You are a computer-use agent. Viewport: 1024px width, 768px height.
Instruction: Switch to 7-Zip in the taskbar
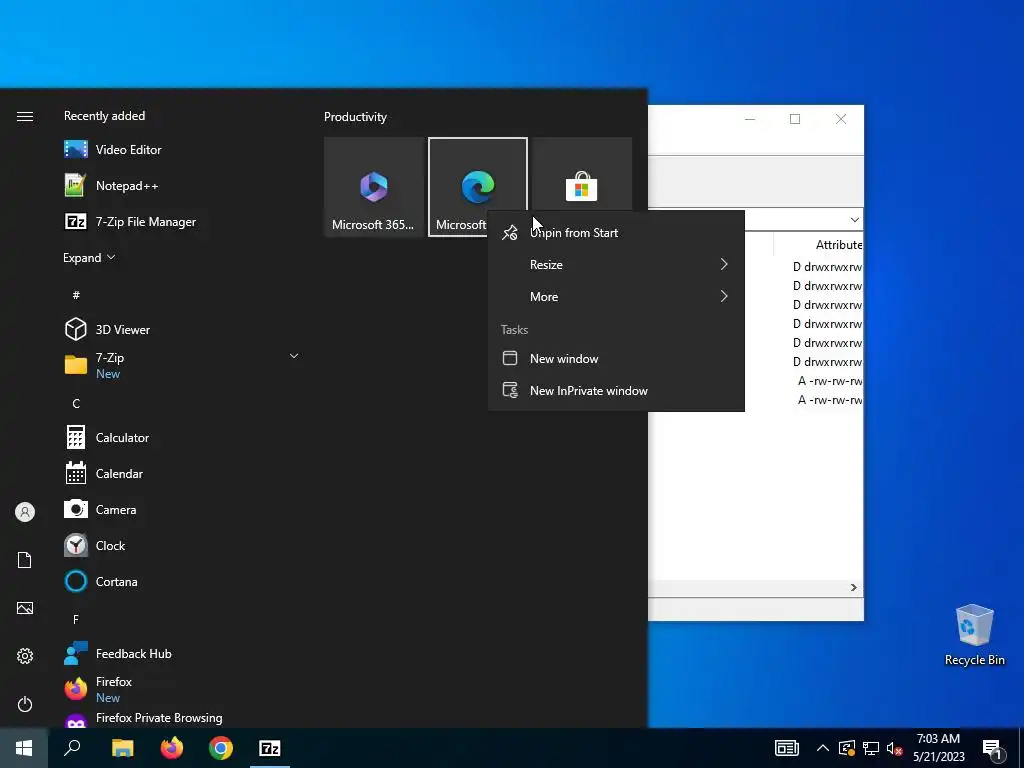[270, 748]
